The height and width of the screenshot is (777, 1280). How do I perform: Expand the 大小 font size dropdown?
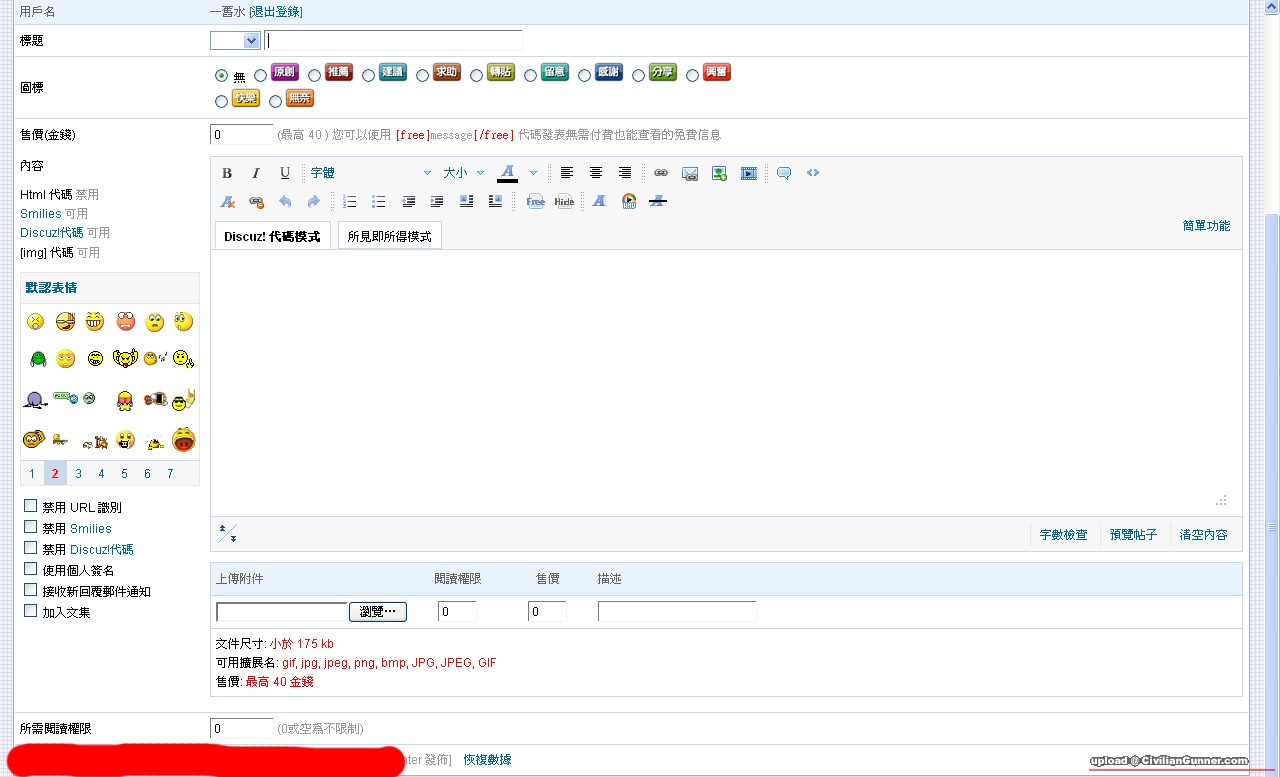click(464, 173)
